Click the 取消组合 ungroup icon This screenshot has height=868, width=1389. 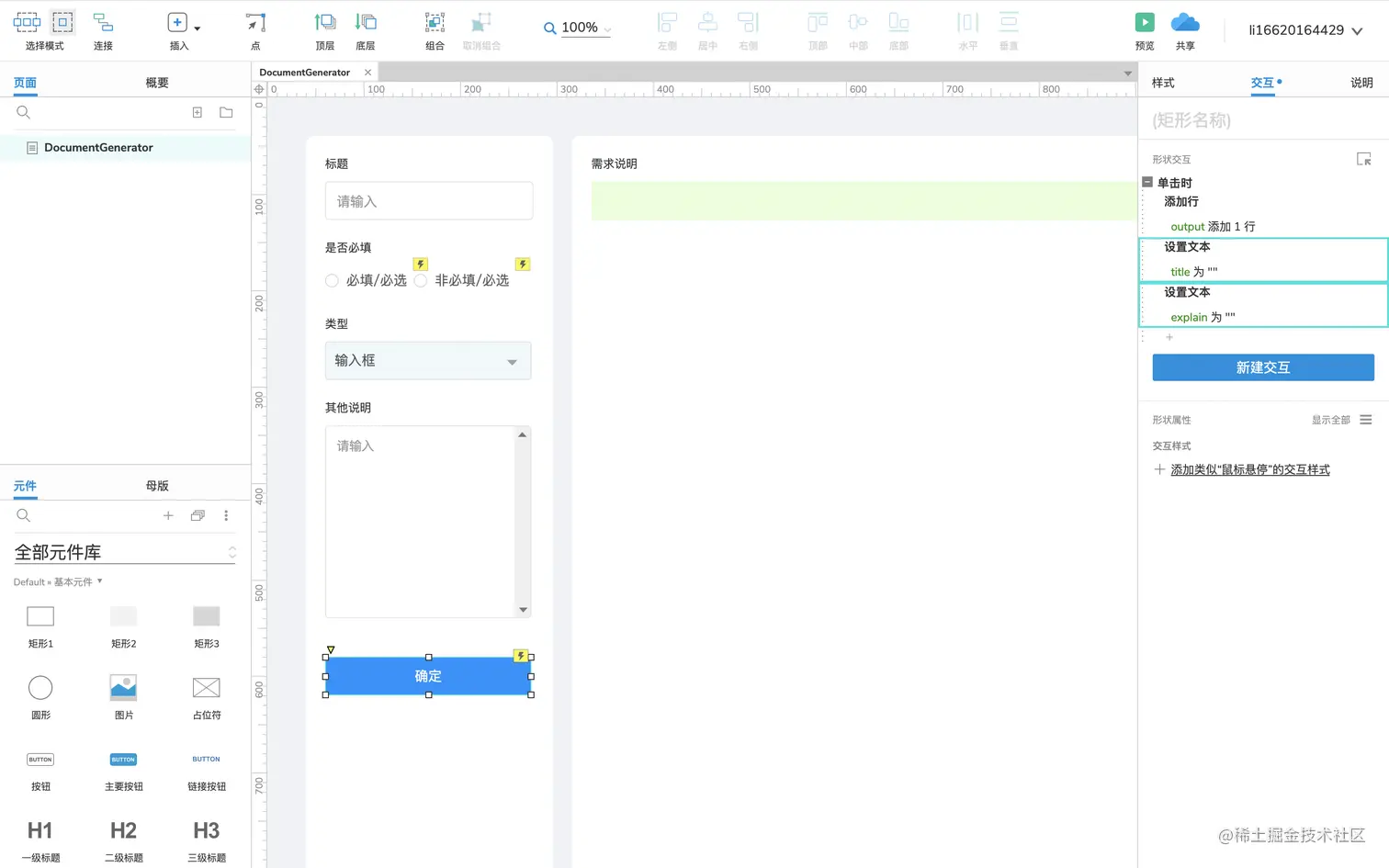[481, 22]
